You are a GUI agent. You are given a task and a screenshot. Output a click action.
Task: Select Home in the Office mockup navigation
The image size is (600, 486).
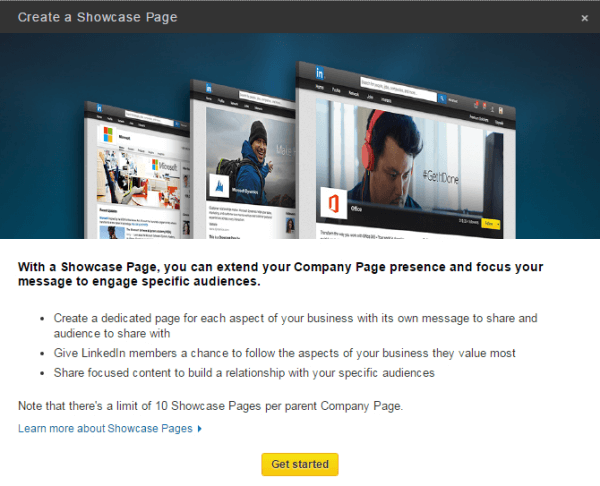320,87
